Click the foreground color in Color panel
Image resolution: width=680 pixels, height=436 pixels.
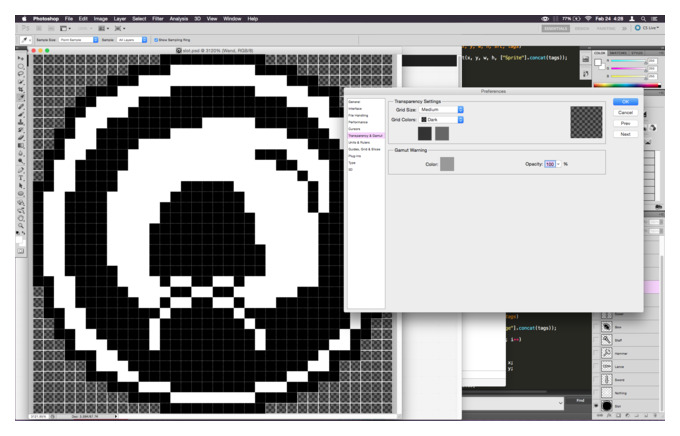598,62
